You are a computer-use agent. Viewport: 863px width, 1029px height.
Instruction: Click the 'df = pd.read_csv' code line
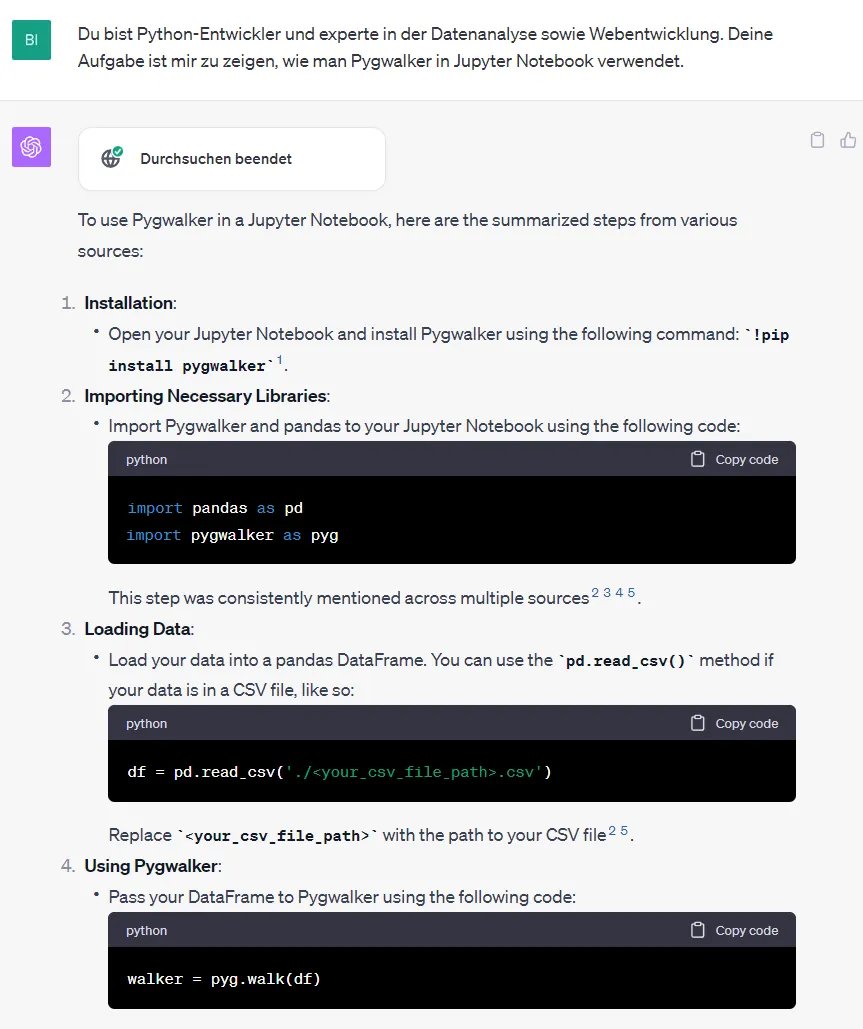(x=339, y=772)
